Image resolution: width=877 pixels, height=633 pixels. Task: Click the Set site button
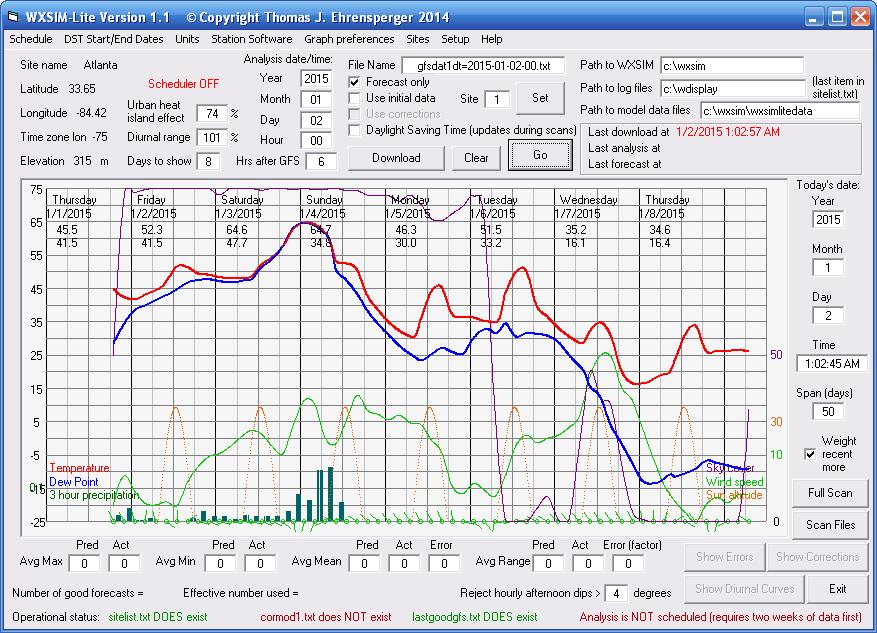[540, 98]
